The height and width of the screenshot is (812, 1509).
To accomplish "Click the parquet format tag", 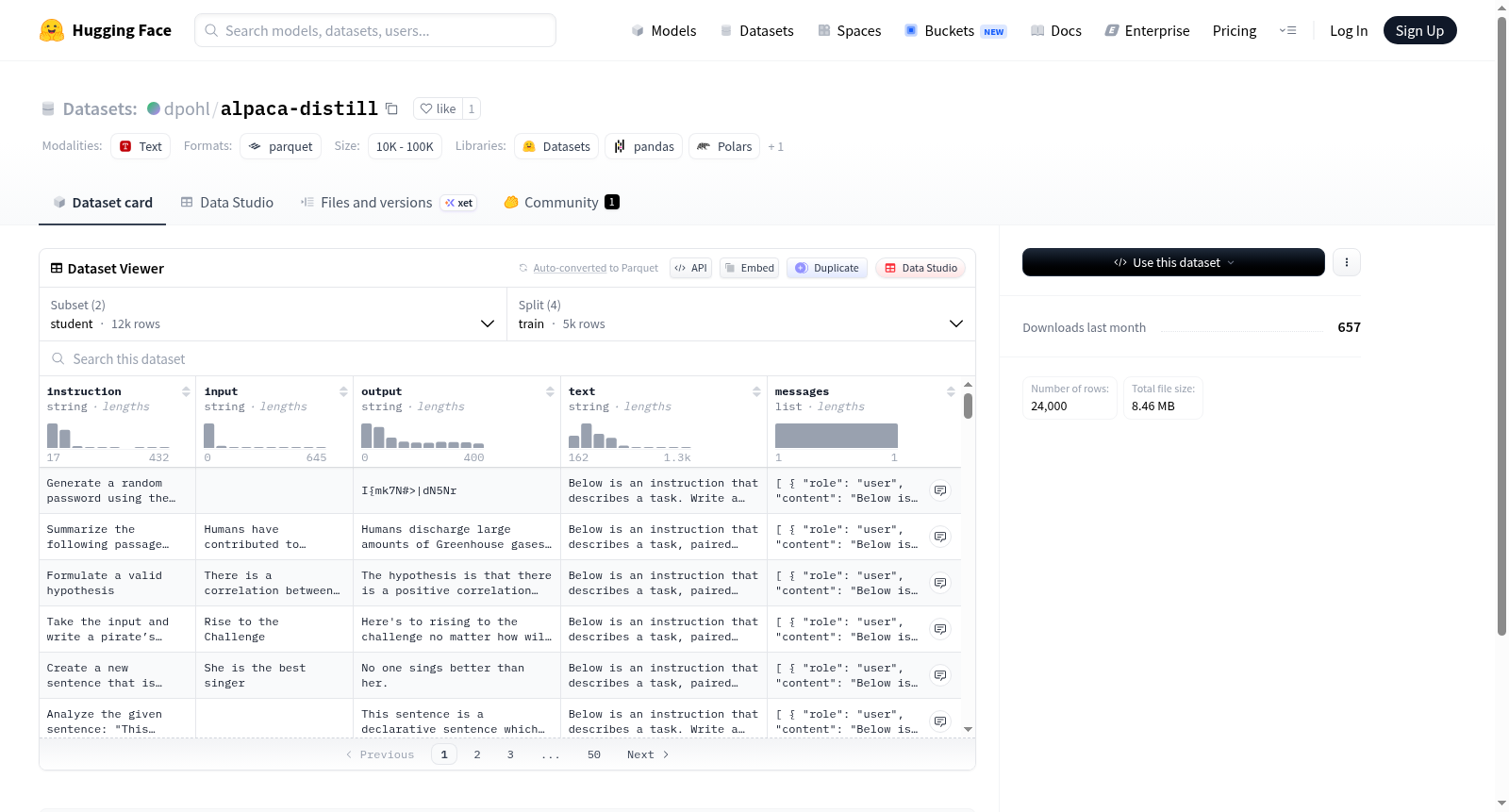I will coord(281,146).
